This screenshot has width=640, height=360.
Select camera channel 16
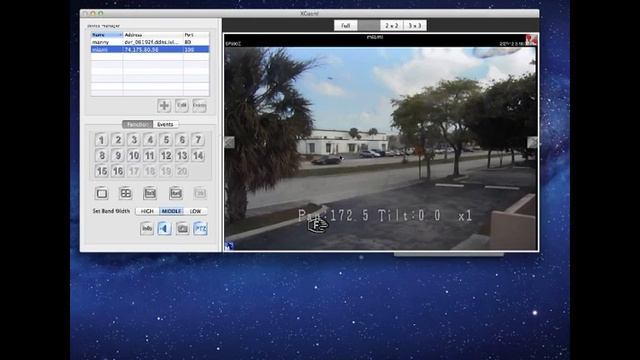coord(118,171)
